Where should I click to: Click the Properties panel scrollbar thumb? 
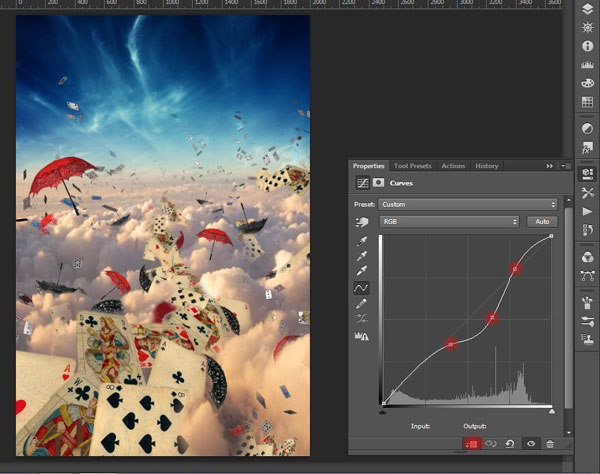tap(569, 308)
